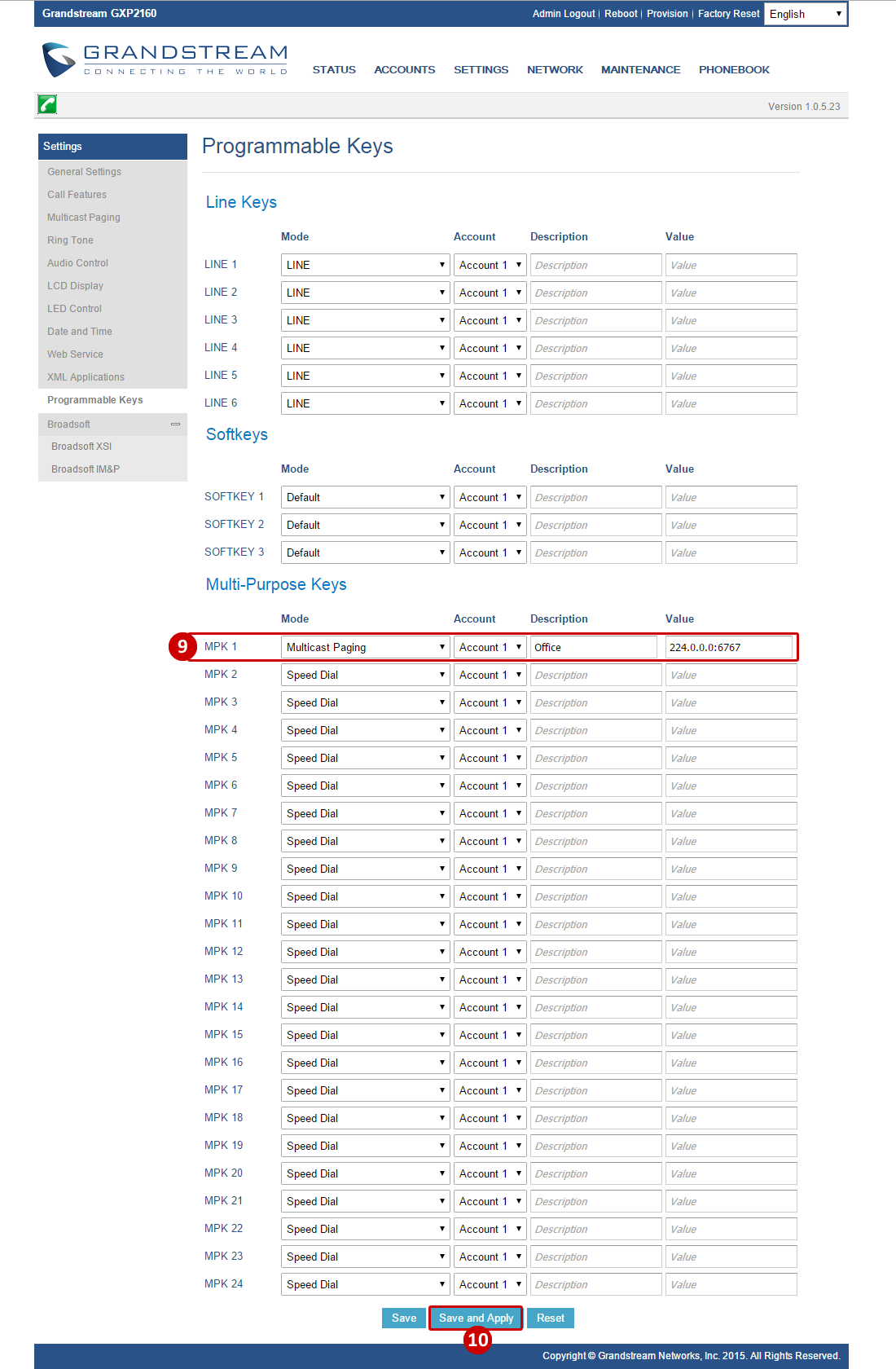Open the ACCOUNTS menu
Screen dimensions: 896x1369
(405, 70)
